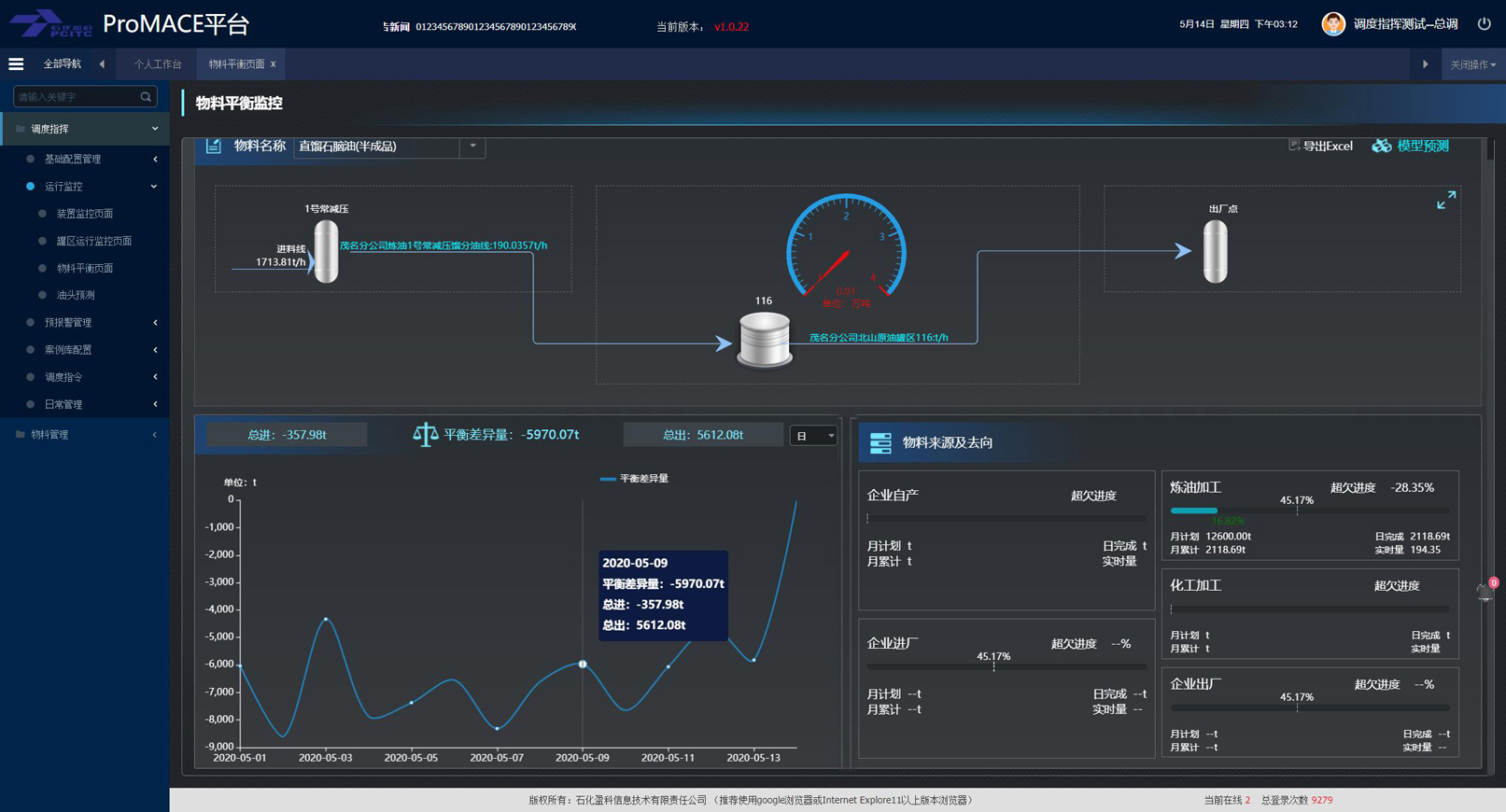Switch to the 个人工作台 tab
1506x812 pixels.
click(x=158, y=64)
